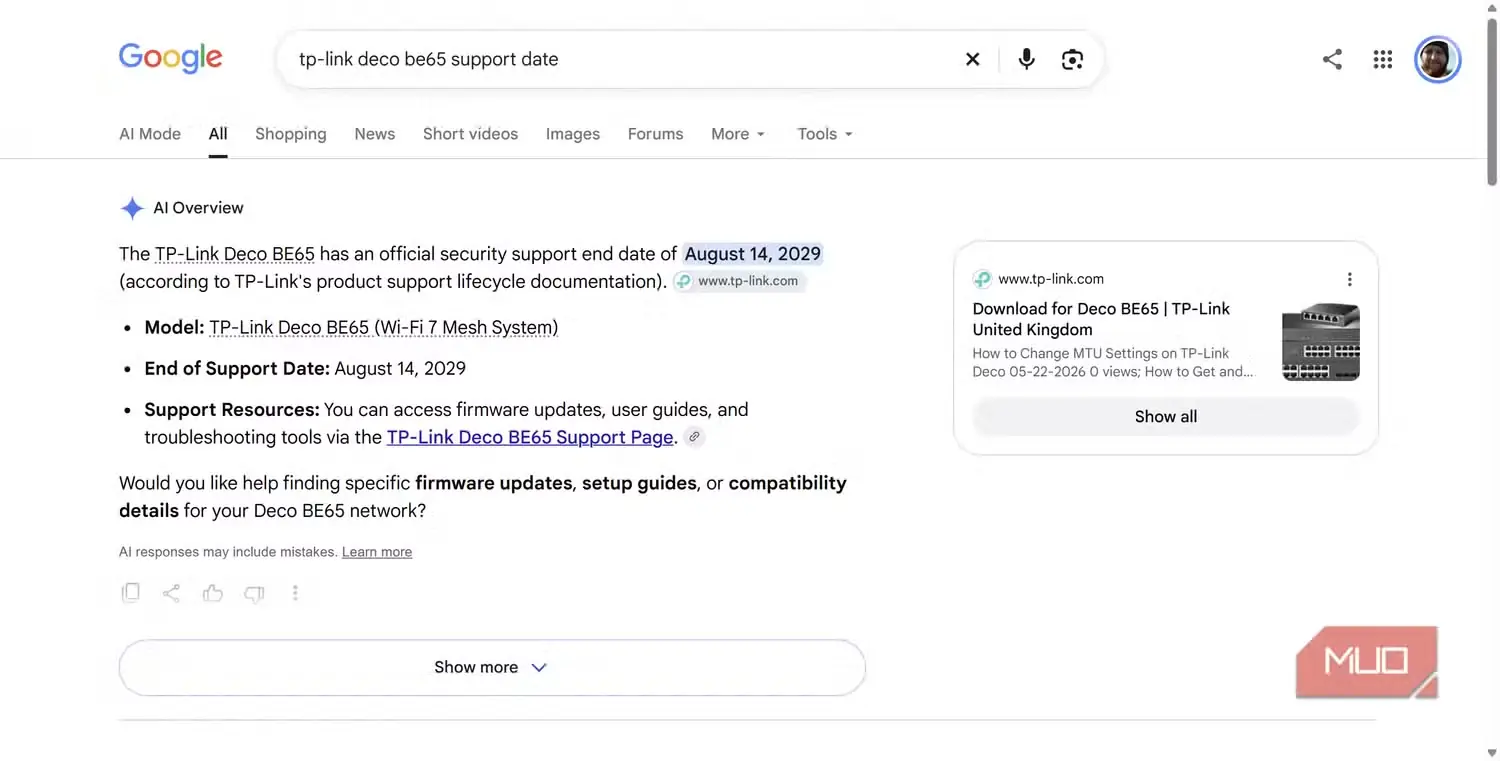Image resolution: width=1500 pixels, height=761 pixels.
Task: Open Google Lens image search icon
Action: tap(1072, 59)
